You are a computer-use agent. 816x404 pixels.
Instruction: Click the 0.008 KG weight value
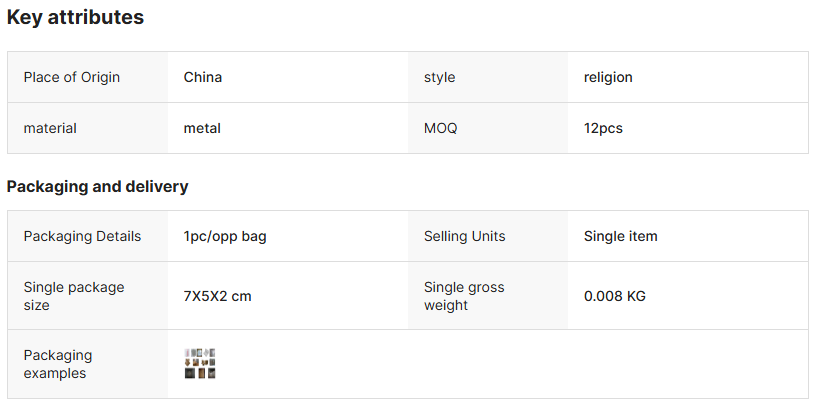pyautogui.click(x=615, y=296)
